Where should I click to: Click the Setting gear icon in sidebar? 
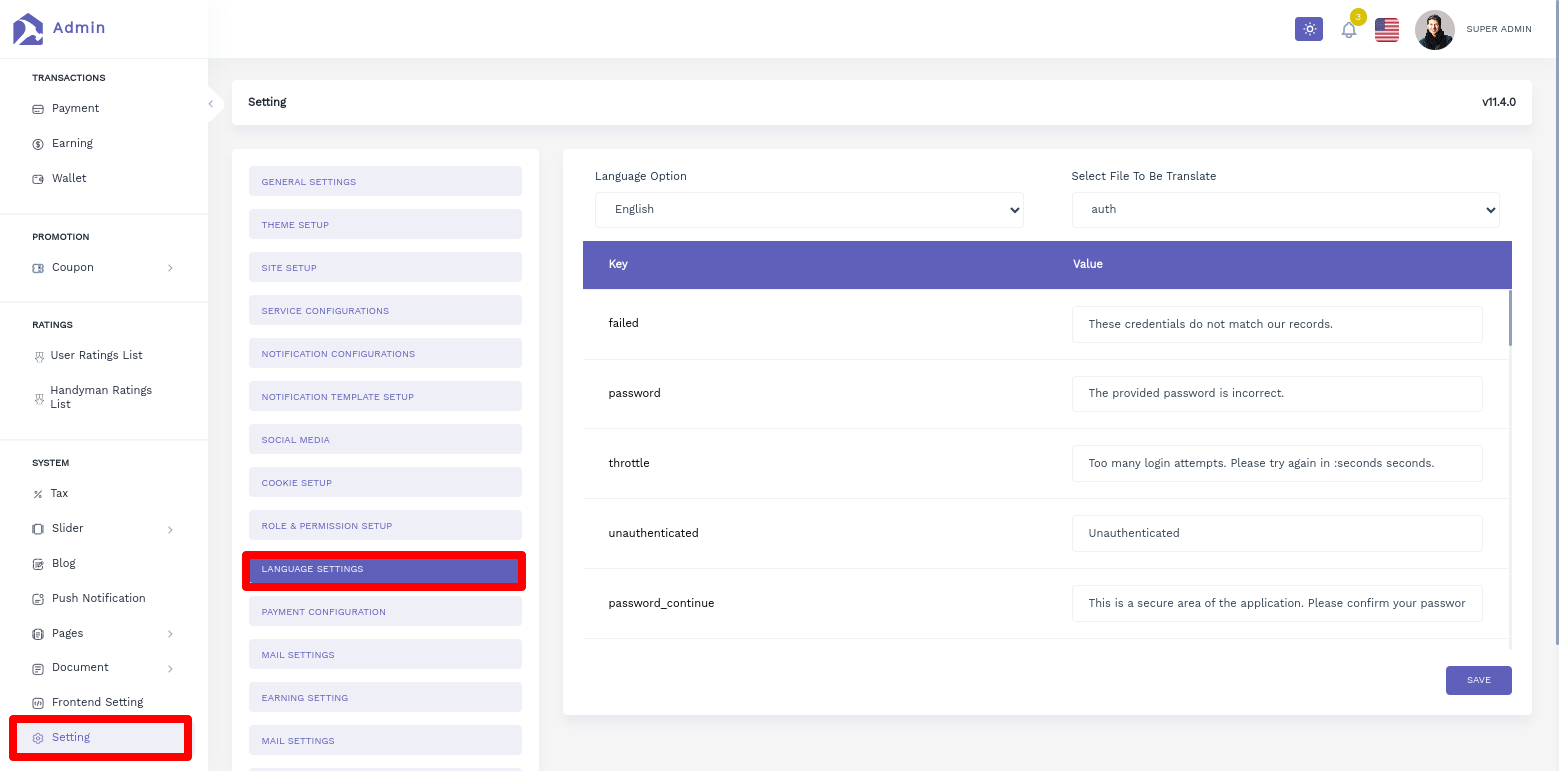pos(38,738)
